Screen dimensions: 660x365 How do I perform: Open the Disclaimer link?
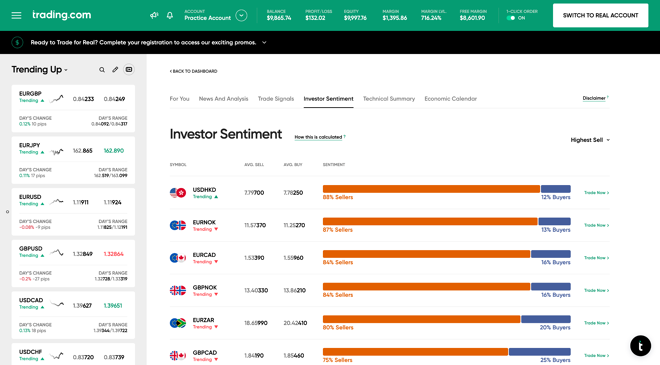pos(595,98)
